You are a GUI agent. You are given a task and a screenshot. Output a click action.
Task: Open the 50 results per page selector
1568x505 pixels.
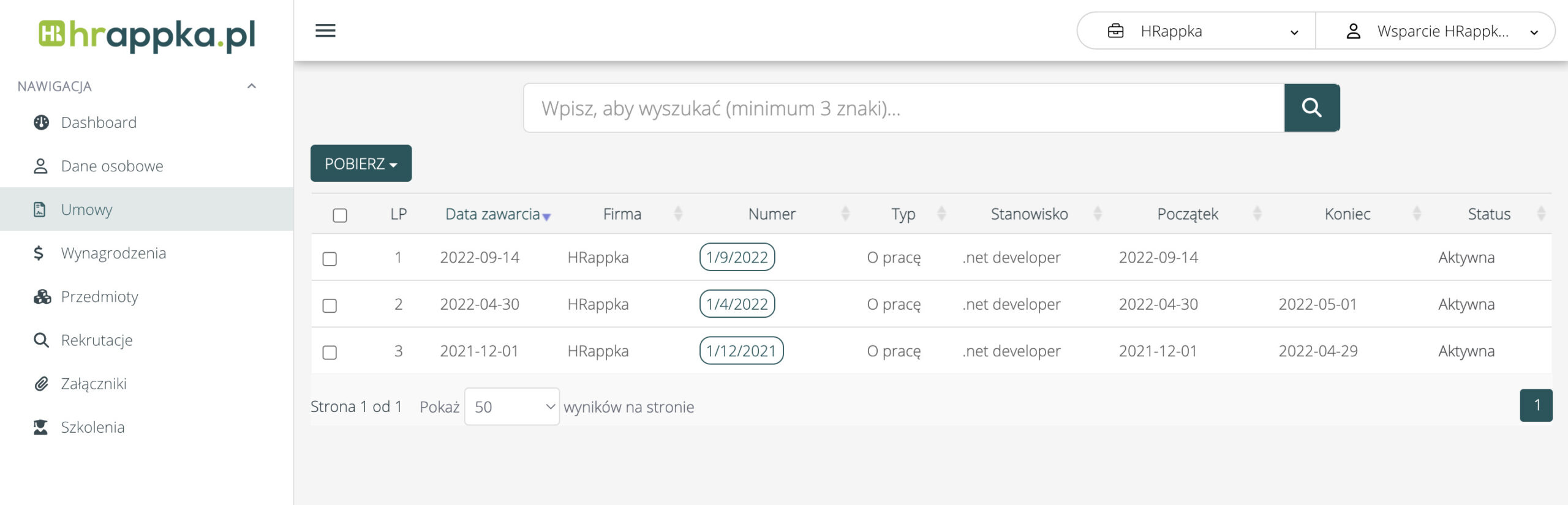[512, 406]
